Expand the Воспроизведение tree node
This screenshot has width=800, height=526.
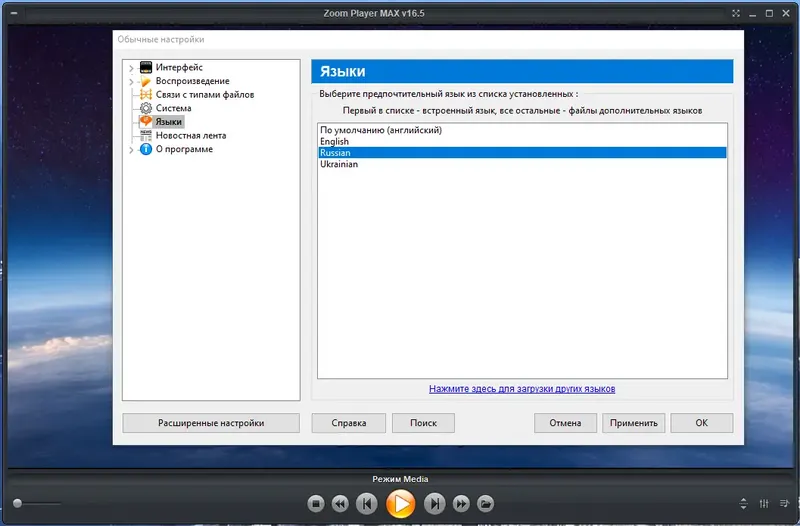click(131, 81)
